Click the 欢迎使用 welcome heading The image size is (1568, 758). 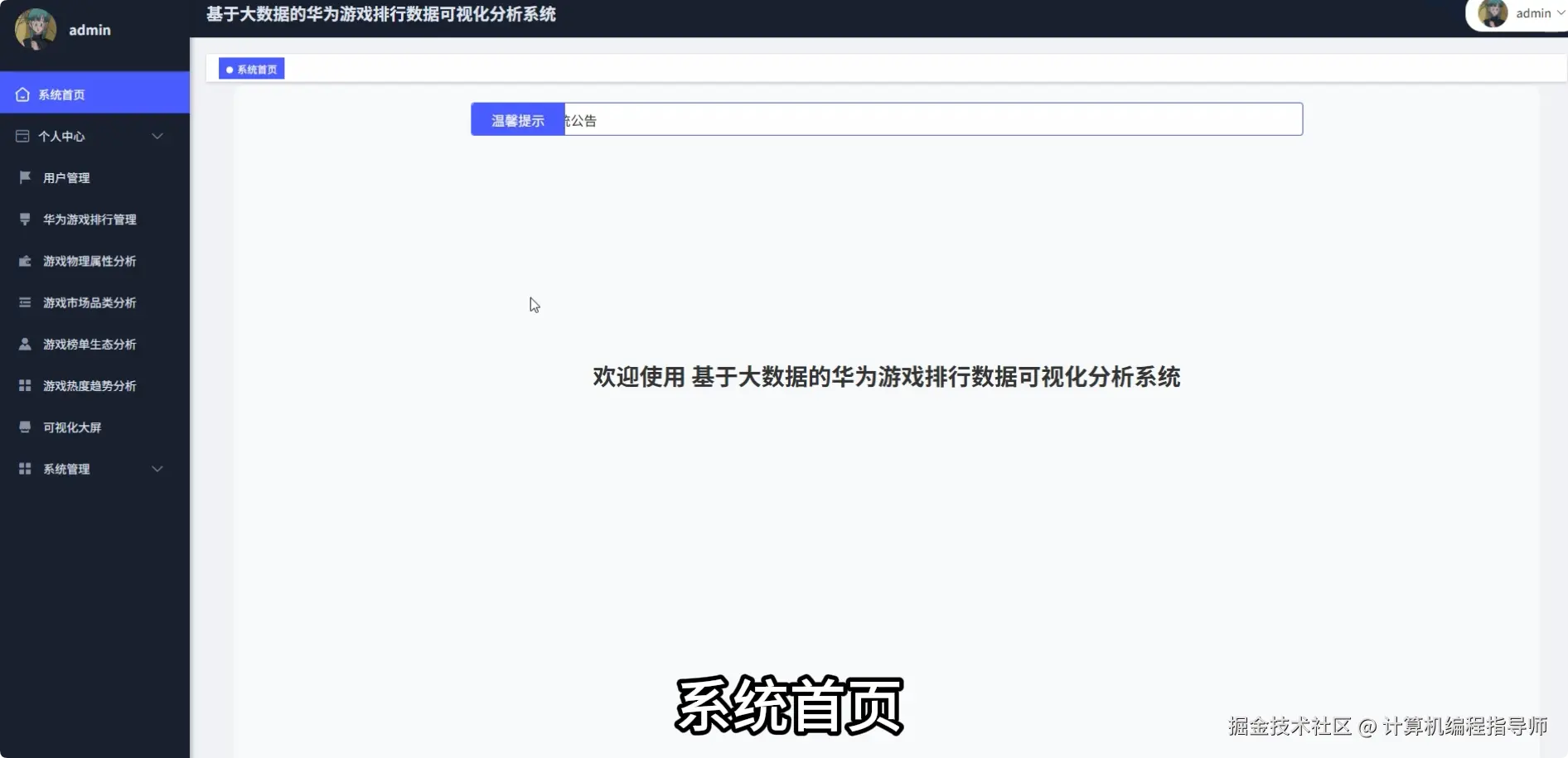point(886,377)
